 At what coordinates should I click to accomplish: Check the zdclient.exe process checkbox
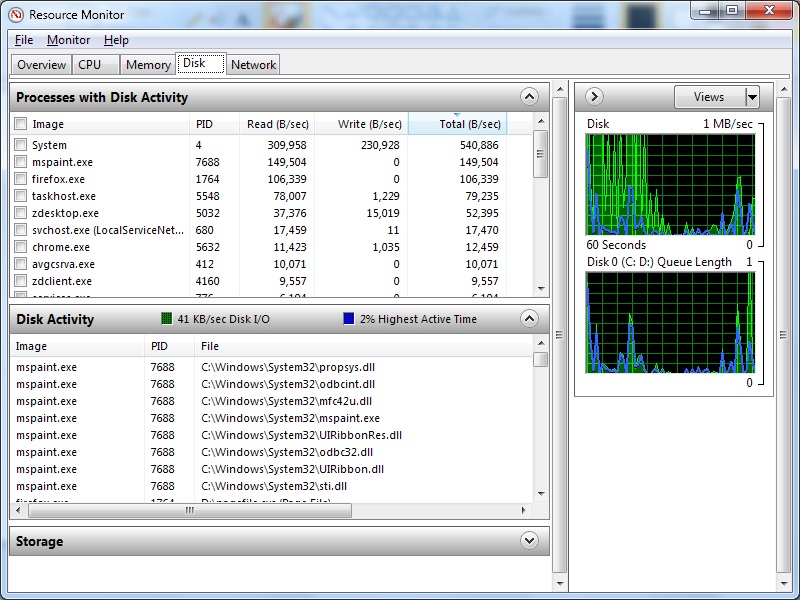coord(20,281)
